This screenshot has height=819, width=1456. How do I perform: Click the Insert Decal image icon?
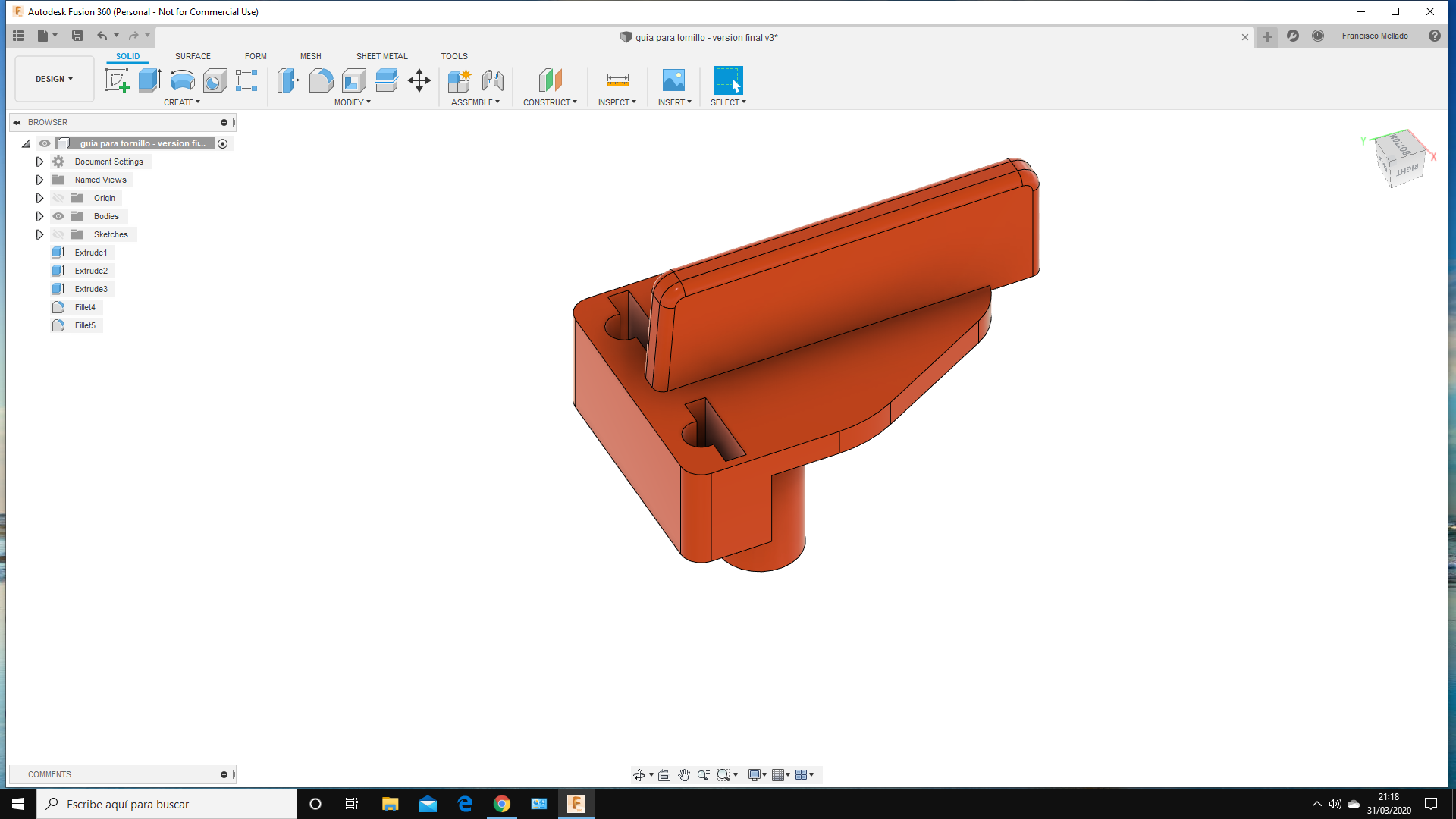click(x=673, y=80)
